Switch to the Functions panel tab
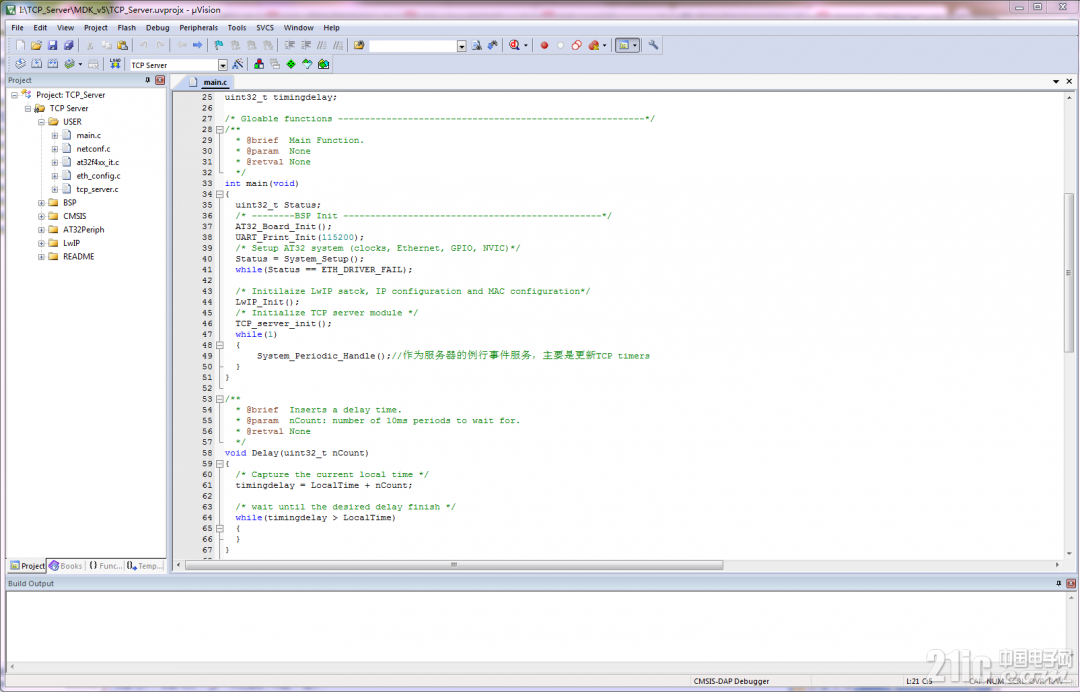Screen dimensions: 1080x692 tap(105, 566)
